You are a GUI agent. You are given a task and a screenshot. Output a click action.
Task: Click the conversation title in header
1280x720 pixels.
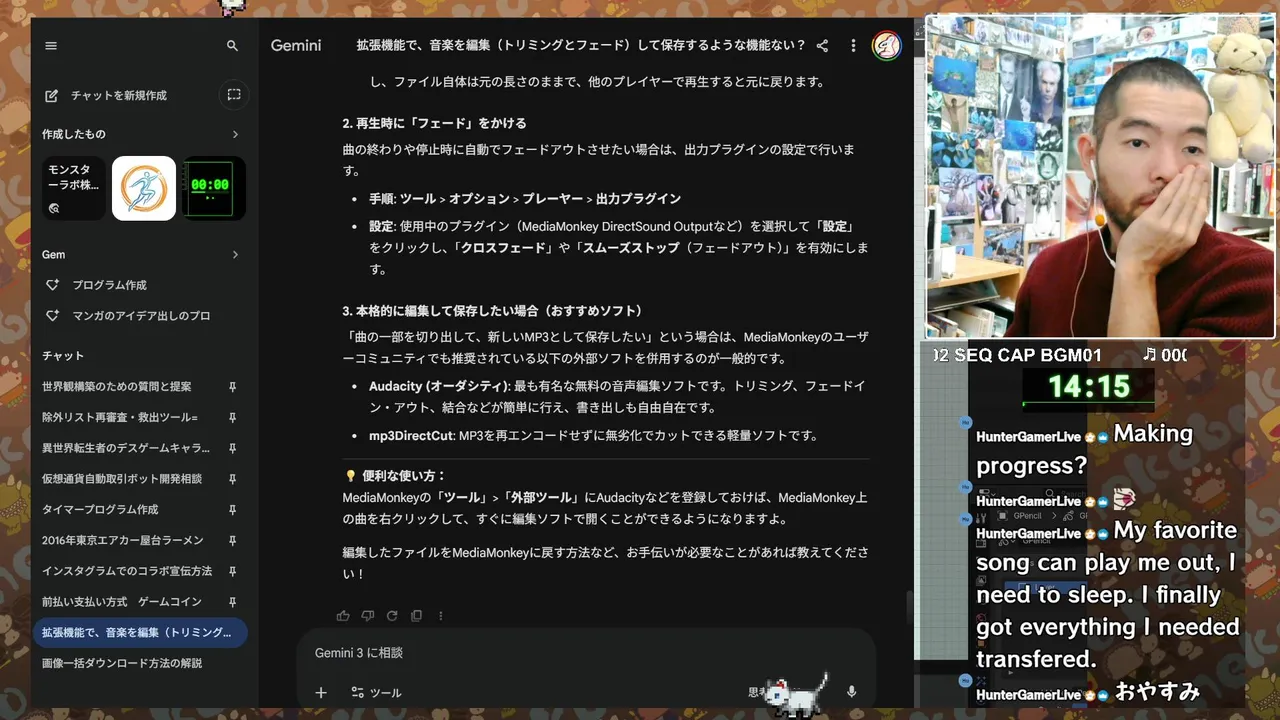[x=581, y=46]
